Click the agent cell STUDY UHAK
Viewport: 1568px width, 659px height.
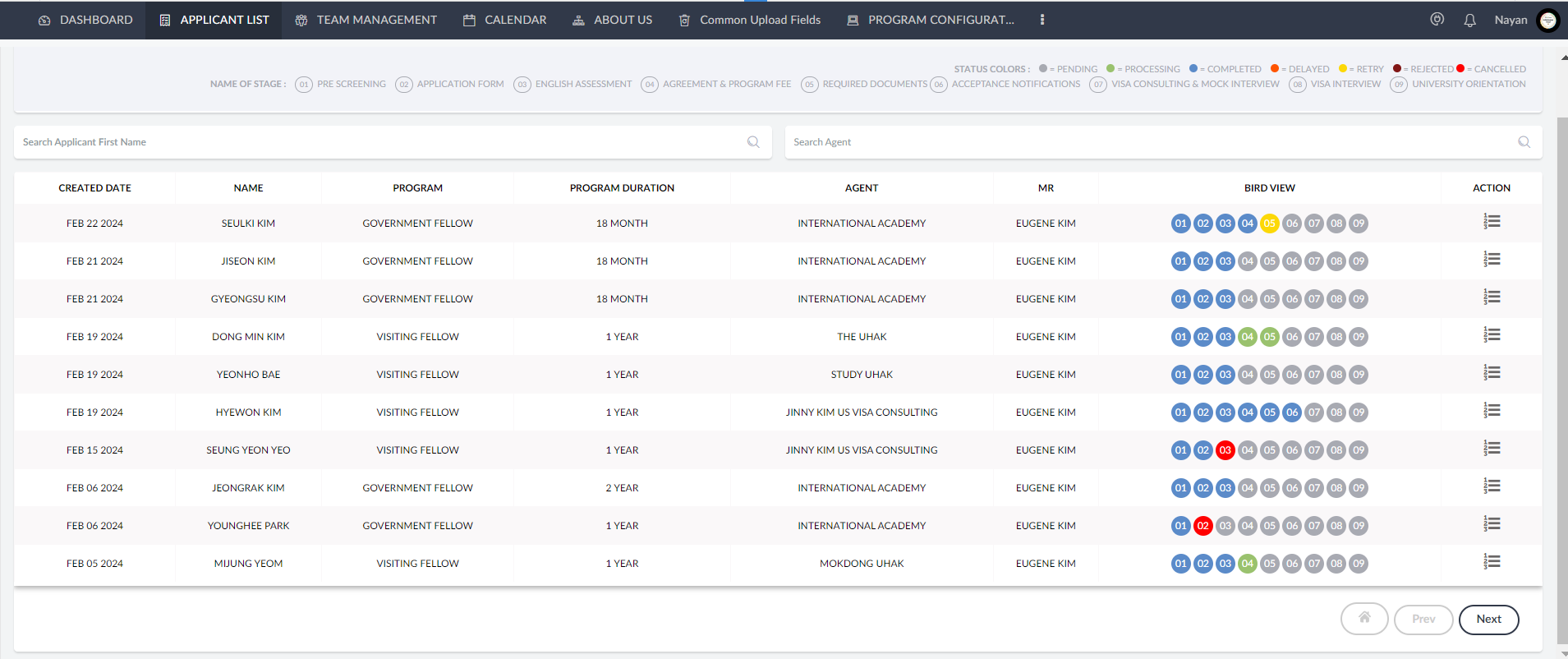click(x=862, y=375)
